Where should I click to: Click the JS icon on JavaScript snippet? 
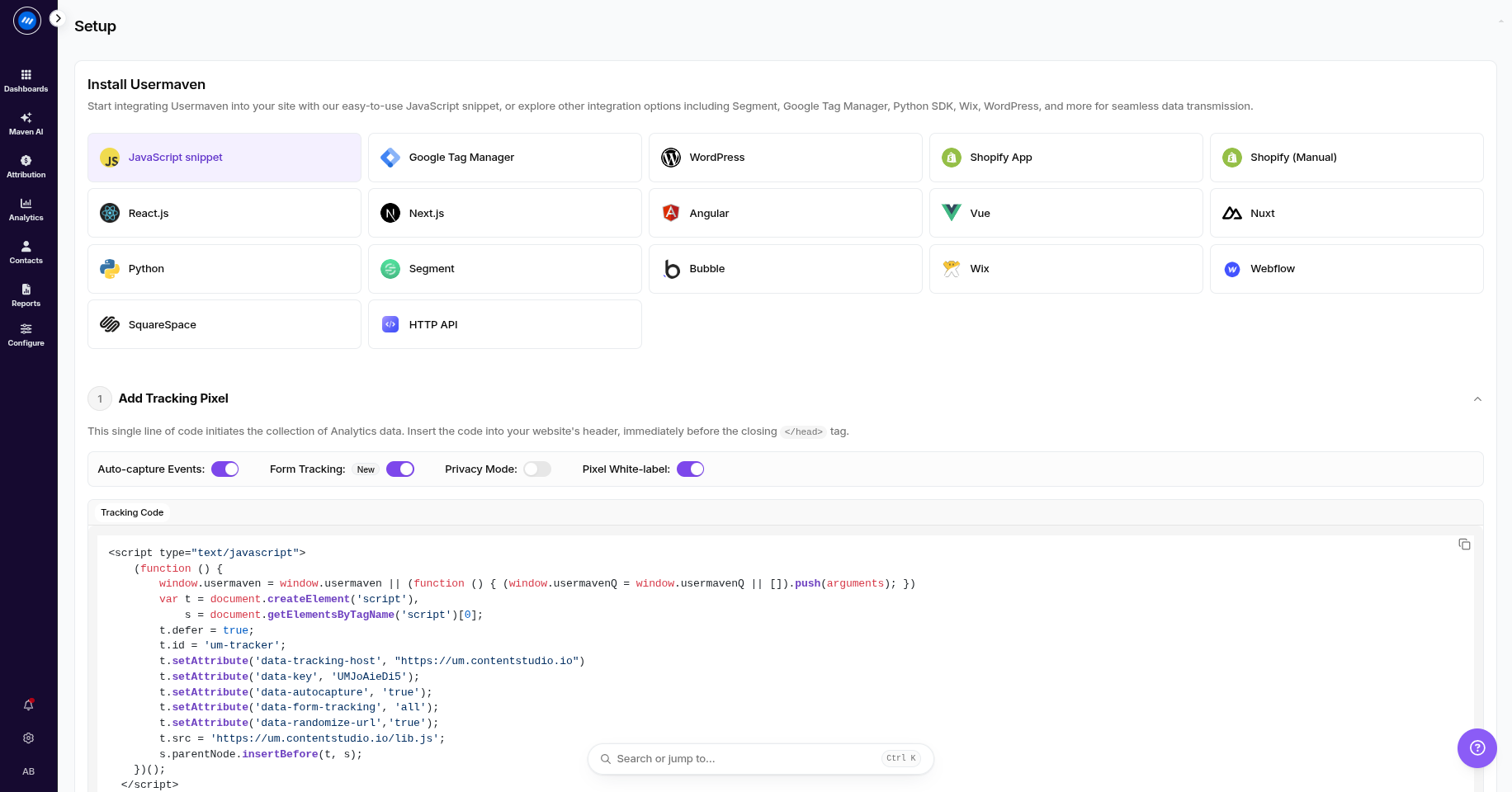[110, 158]
